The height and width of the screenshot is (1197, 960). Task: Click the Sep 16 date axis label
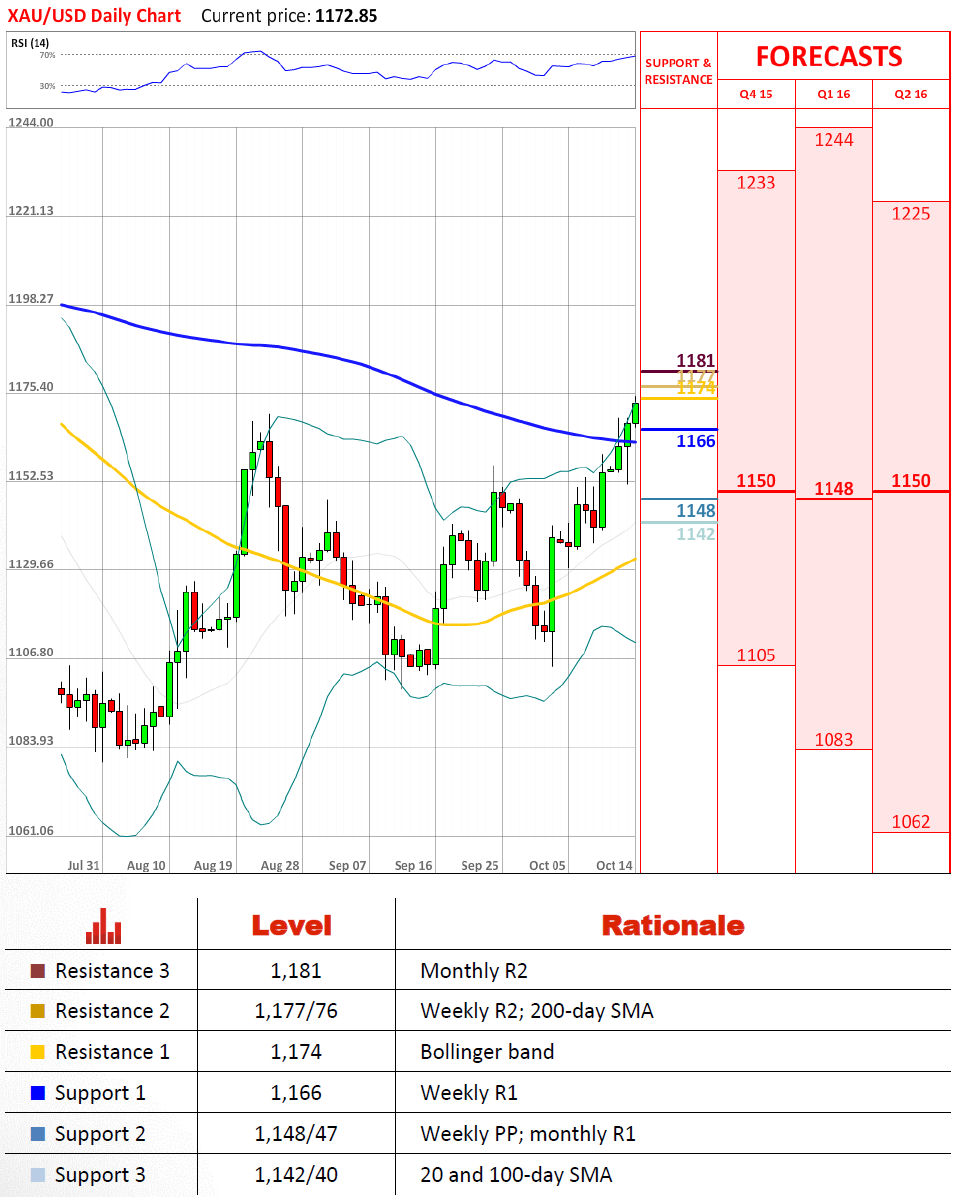tap(414, 866)
